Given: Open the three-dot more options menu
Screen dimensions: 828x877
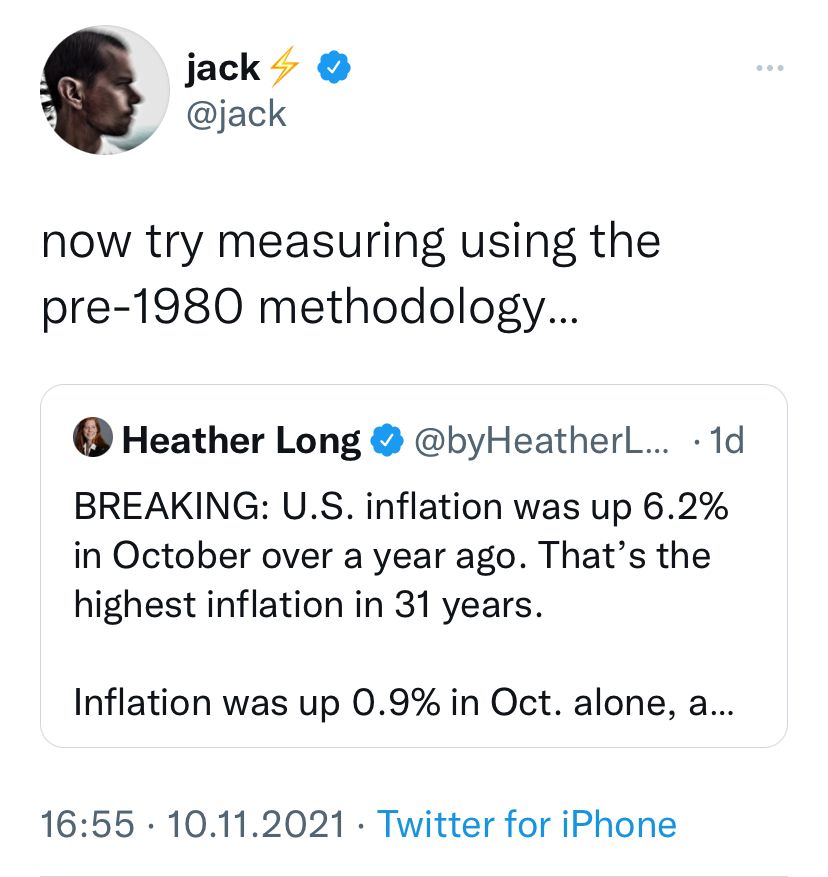Looking at the screenshot, I should tap(769, 68).
